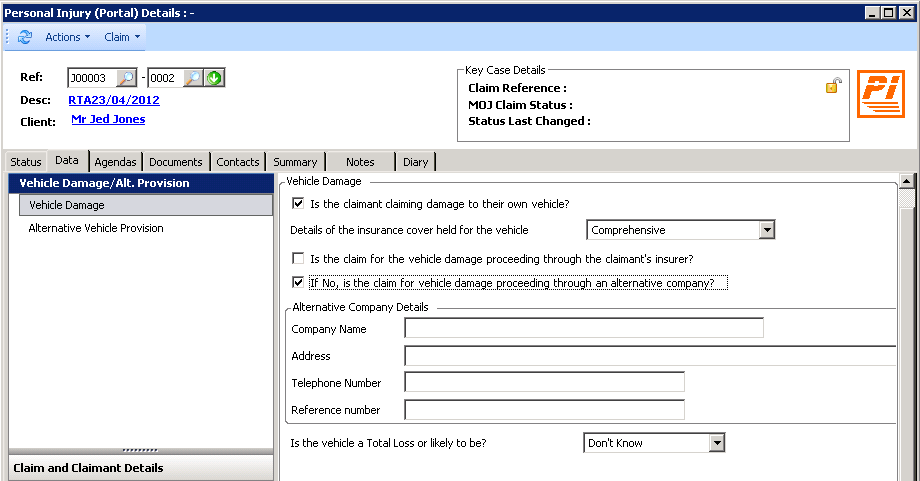Go to the Contacts tab
Viewport: 920px width, 481px height.
(x=238, y=162)
